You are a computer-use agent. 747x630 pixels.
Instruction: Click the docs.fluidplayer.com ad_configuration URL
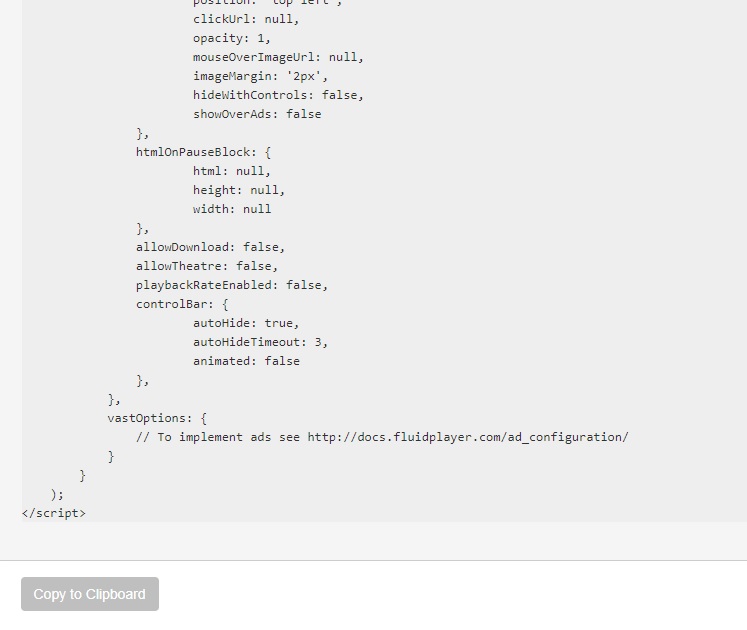[x=468, y=437]
